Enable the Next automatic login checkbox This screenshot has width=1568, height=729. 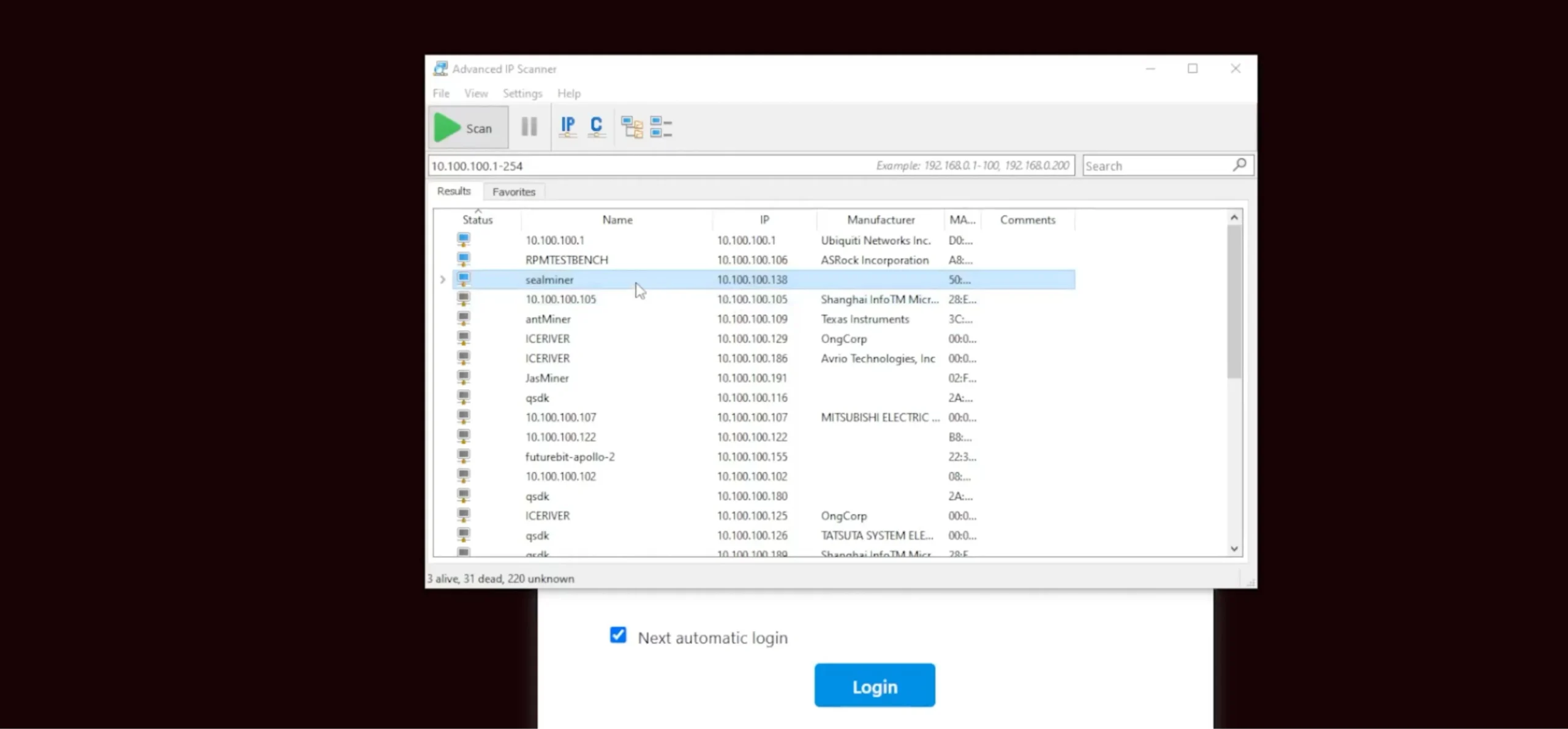click(x=617, y=635)
